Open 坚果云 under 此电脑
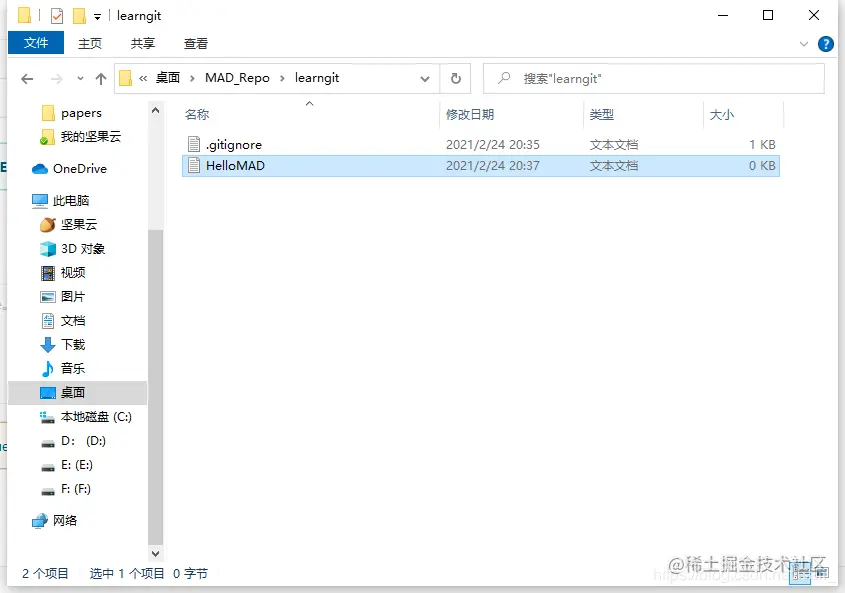845x593 pixels. coord(79,224)
